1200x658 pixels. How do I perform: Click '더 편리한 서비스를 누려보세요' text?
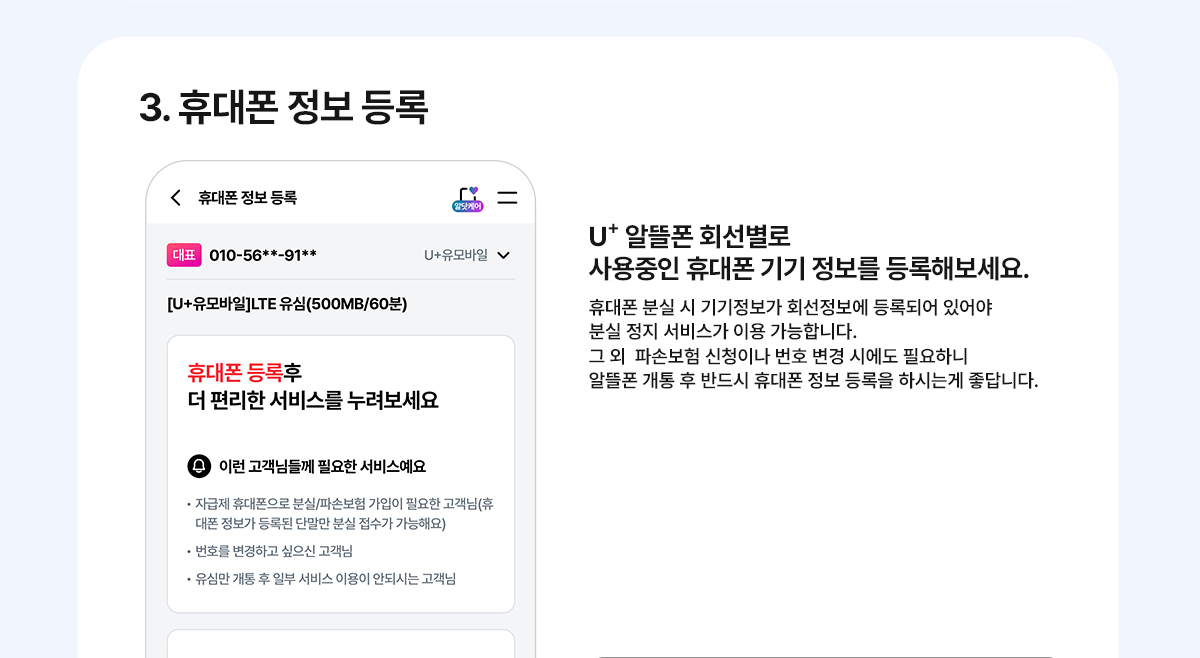[x=313, y=401]
